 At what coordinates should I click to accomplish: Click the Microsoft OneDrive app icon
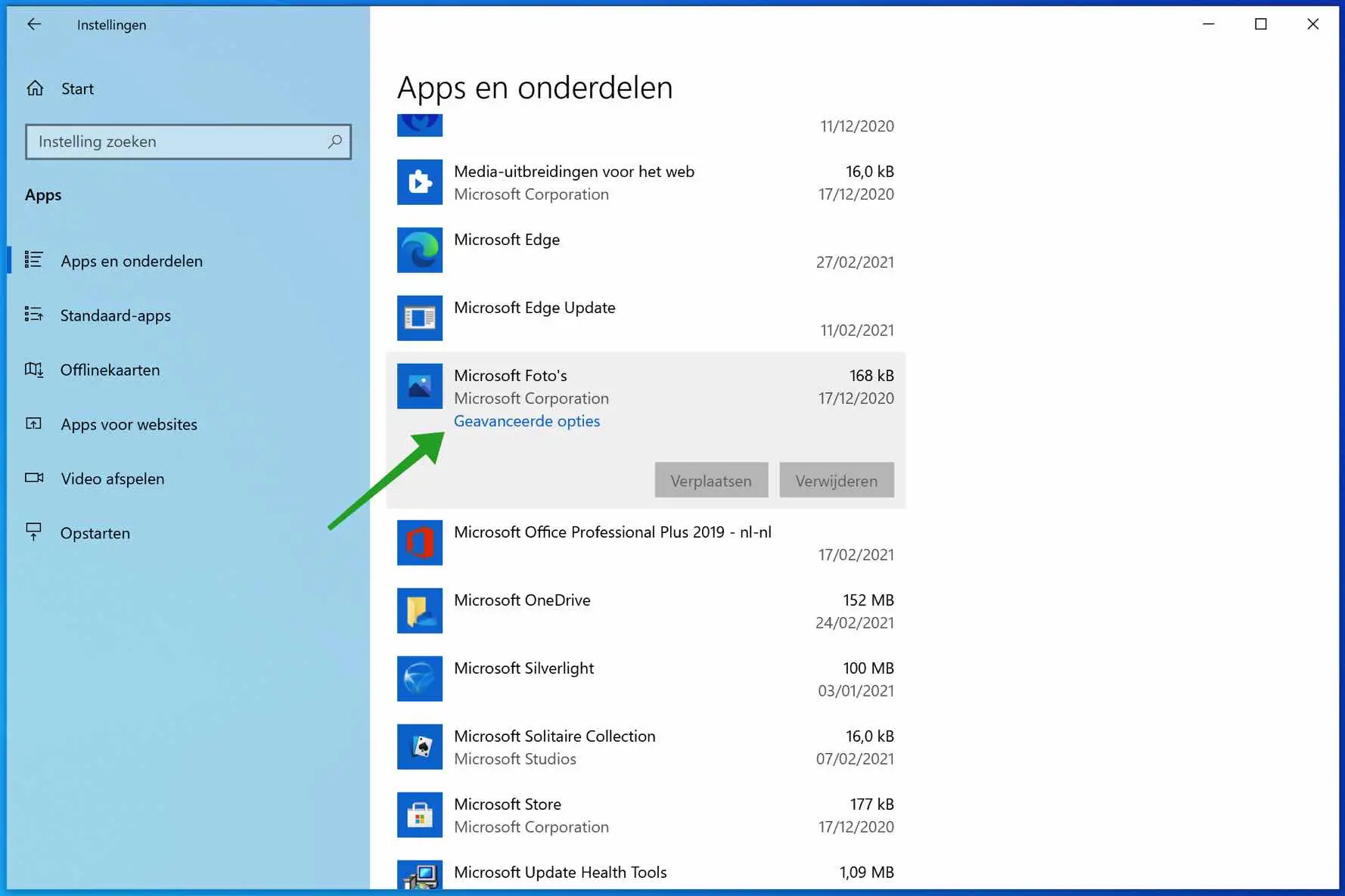(420, 611)
